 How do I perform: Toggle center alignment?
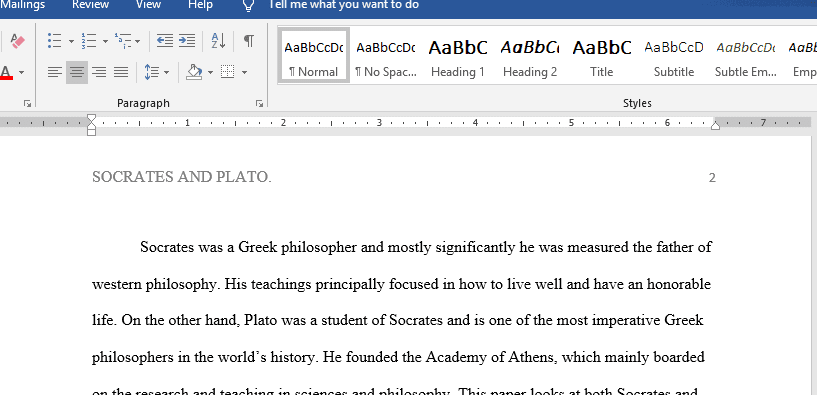(x=77, y=72)
